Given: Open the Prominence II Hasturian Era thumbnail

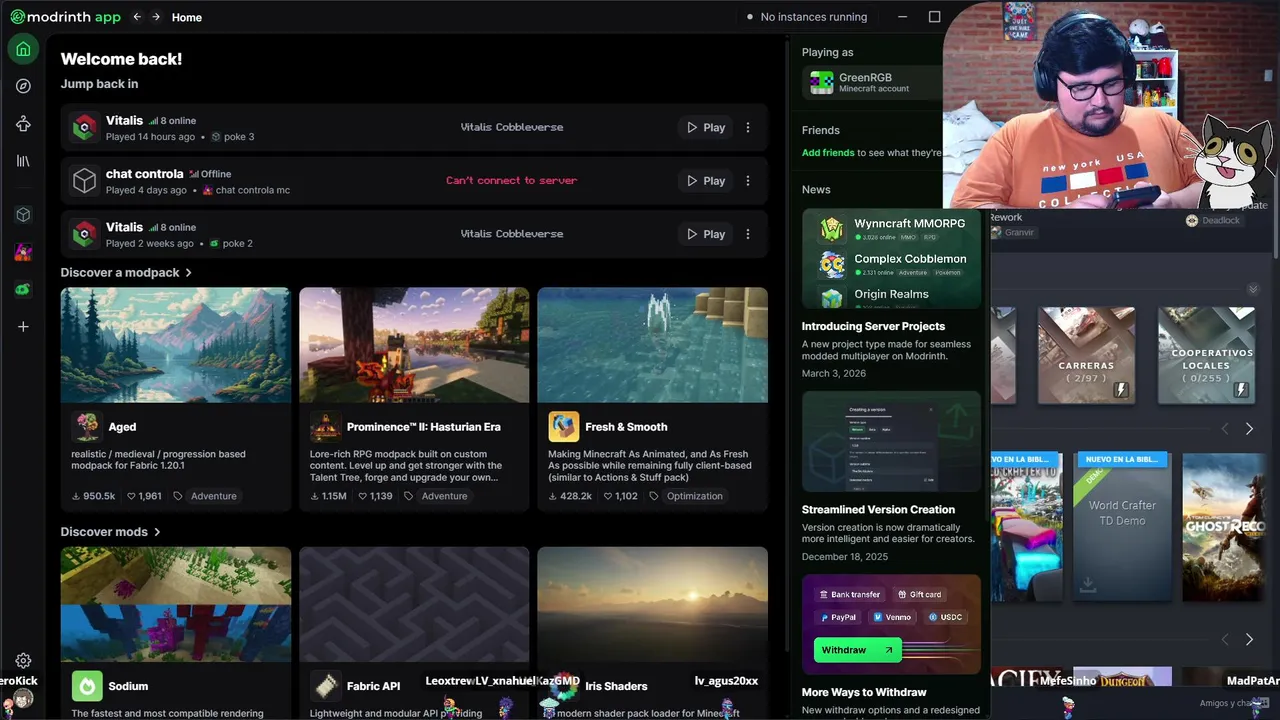Looking at the screenshot, I should [414, 345].
